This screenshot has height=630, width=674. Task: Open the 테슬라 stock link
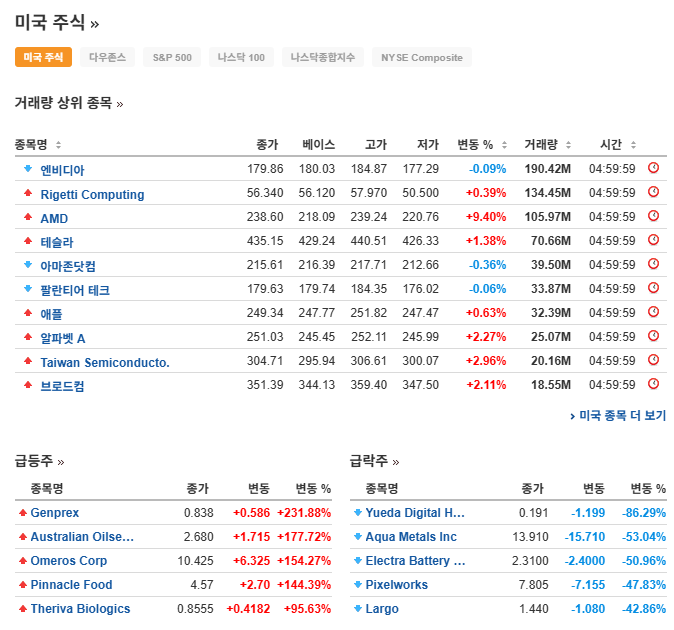click(x=57, y=242)
